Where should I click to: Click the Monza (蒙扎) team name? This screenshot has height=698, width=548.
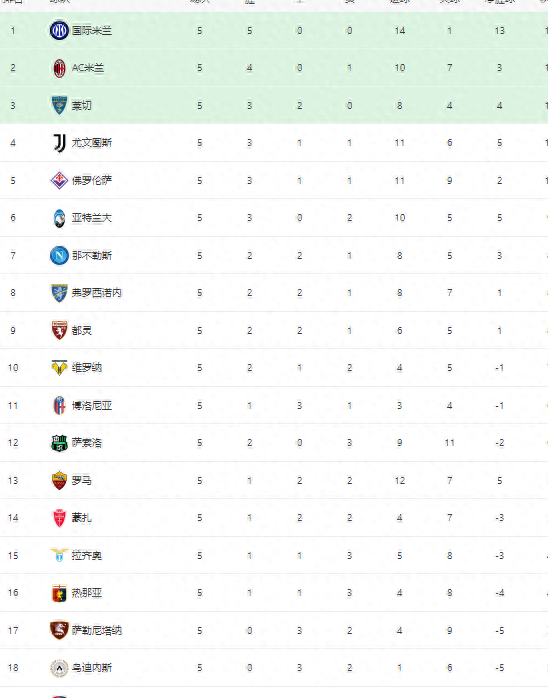pyautogui.click(x=81, y=518)
